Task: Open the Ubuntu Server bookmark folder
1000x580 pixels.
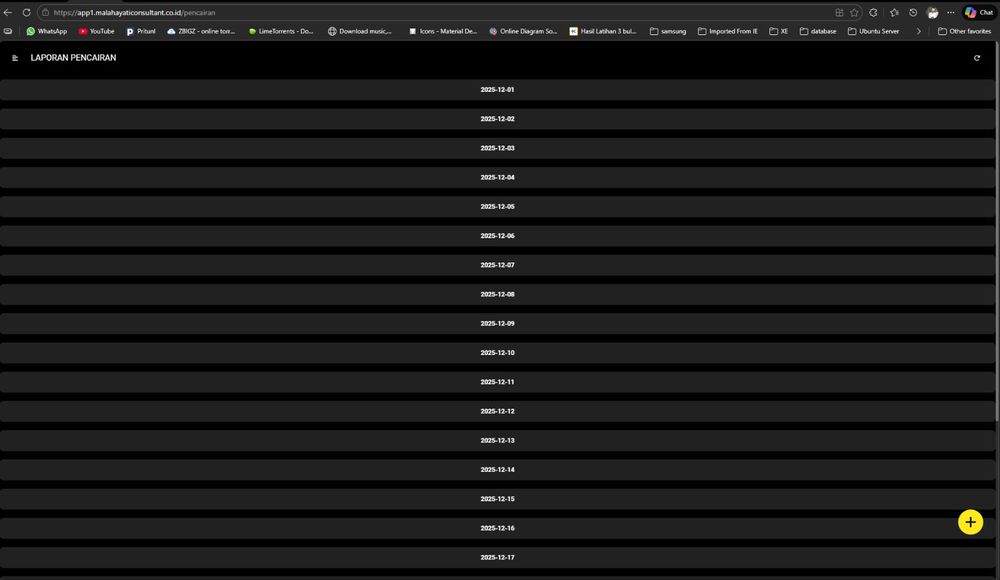Action: pyautogui.click(x=872, y=31)
